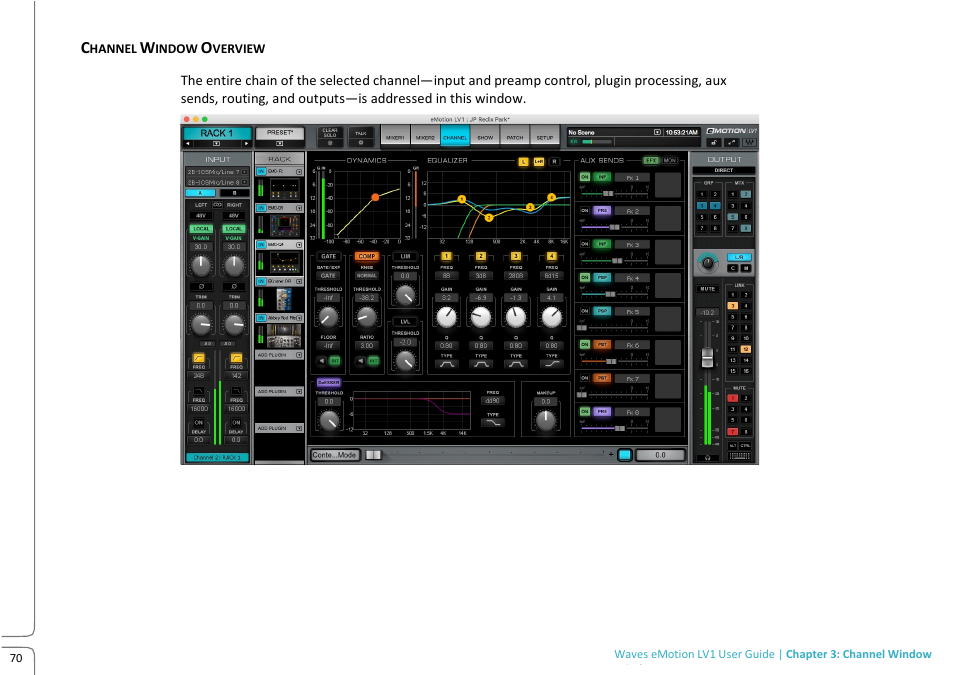Open the last ADD PLUGIN slot dropdown
This screenshot has height=675, width=954.
(299, 428)
